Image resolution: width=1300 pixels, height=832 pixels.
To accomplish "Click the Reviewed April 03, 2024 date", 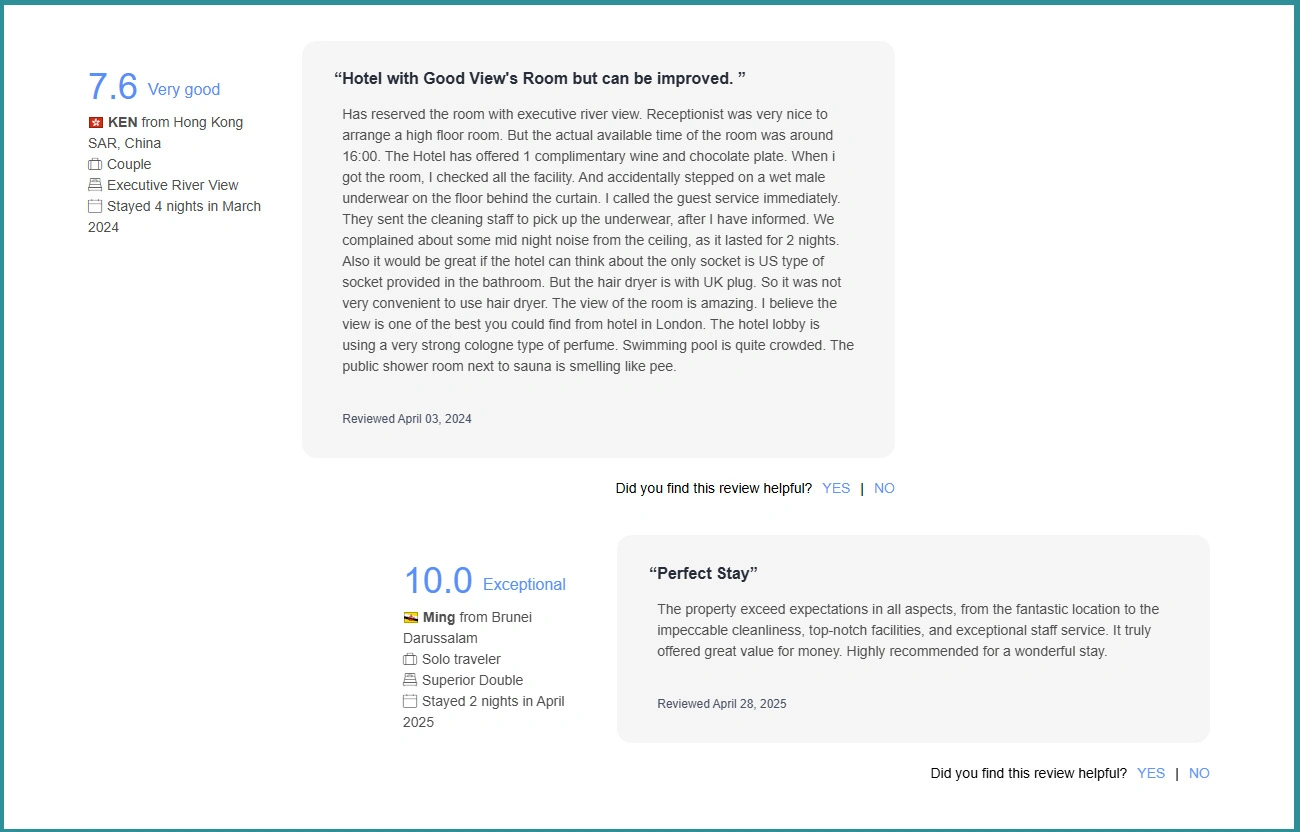I will pos(407,419).
